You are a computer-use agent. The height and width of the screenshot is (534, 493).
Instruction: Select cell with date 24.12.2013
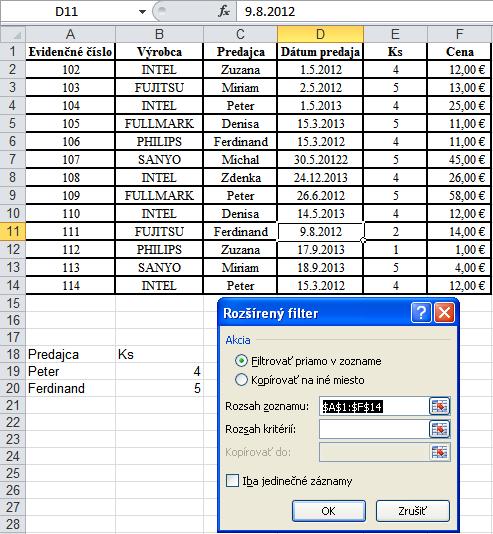click(x=320, y=178)
